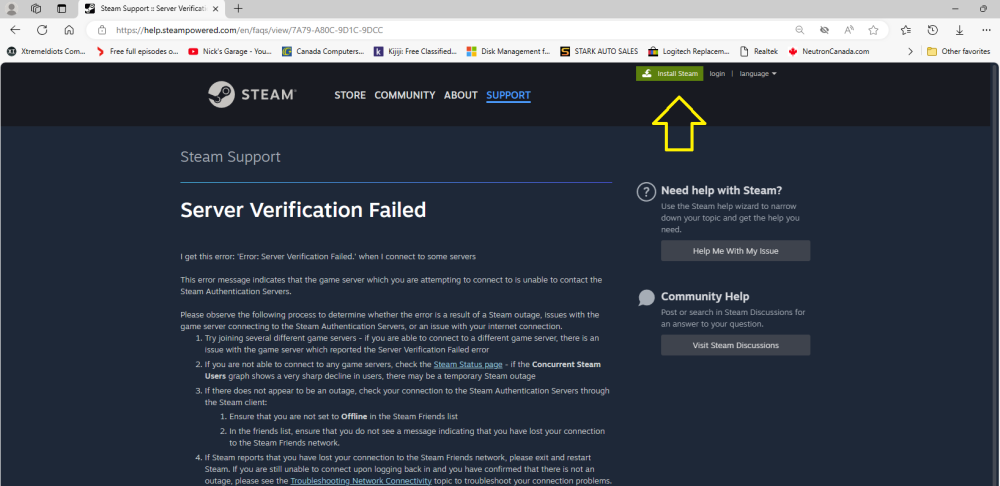Click the Visit Steam Discussions button
This screenshot has width=1000, height=486.
735,345
